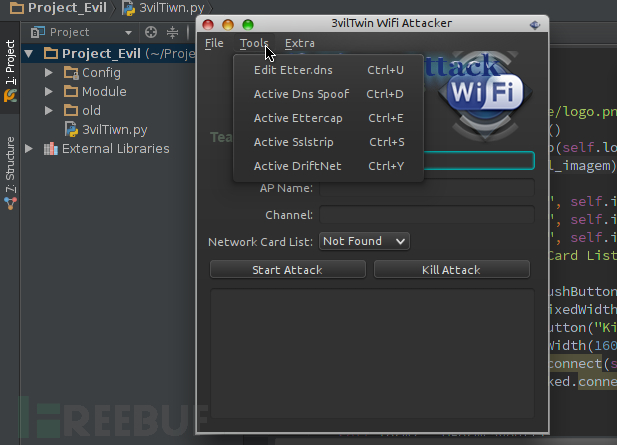This screenshot has width=617, height=445.
Task: Click the AP Name input field
Action: [x=427, y=188]
